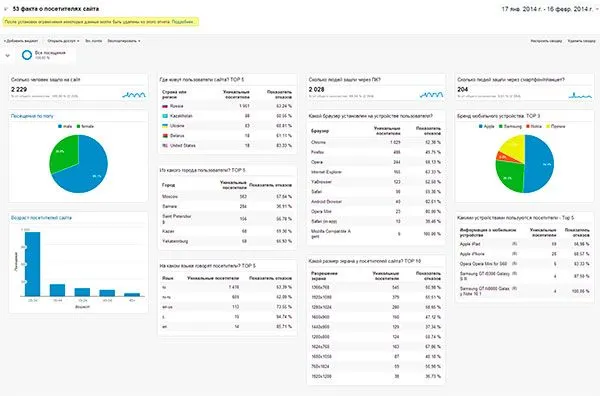Click the blue 'Все посещения' segment circle

(x=27, y=55)
